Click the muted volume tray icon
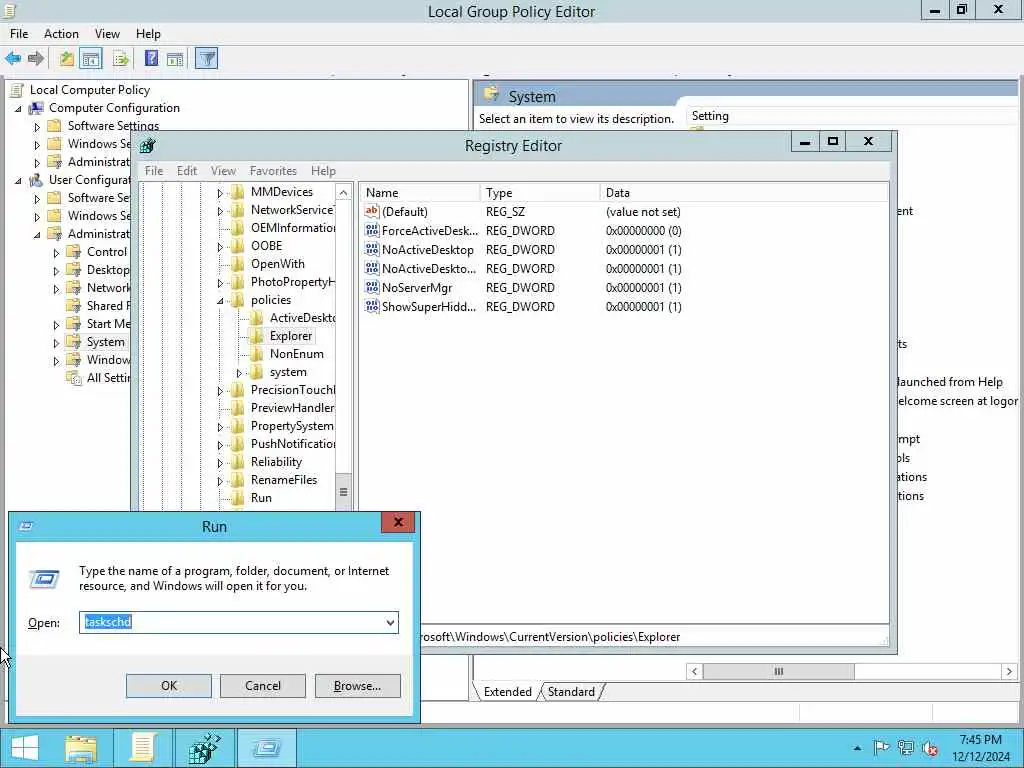Viewport: 1024px width, 768px height. [931, 748]
